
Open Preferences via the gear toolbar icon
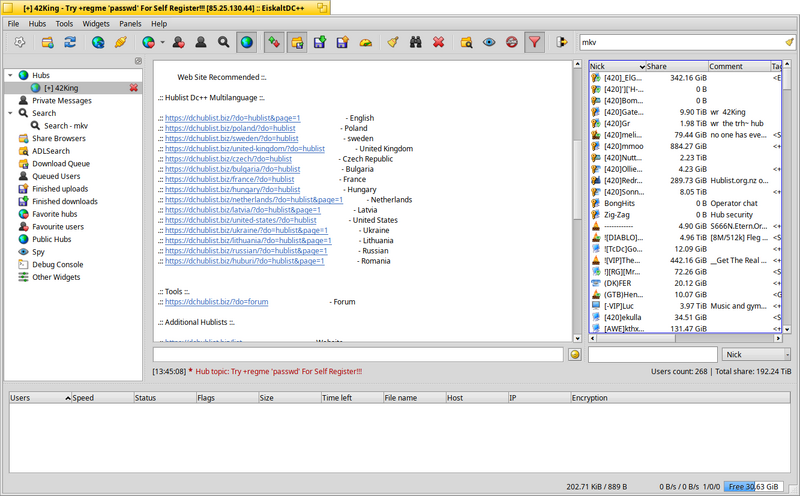tap(19, 42)
